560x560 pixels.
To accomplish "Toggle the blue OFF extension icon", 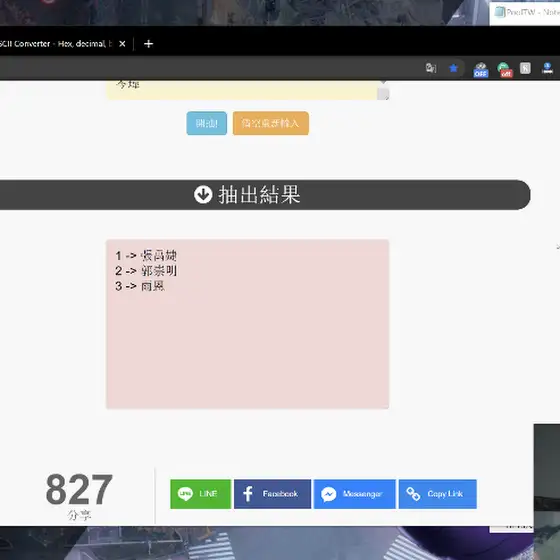I will tap(481, 69).
